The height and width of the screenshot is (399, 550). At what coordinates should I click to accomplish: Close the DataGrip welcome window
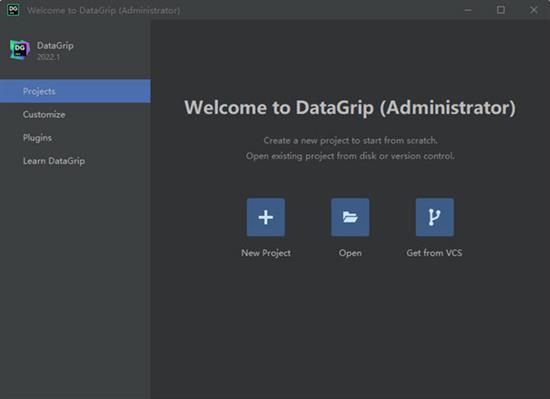534,10
